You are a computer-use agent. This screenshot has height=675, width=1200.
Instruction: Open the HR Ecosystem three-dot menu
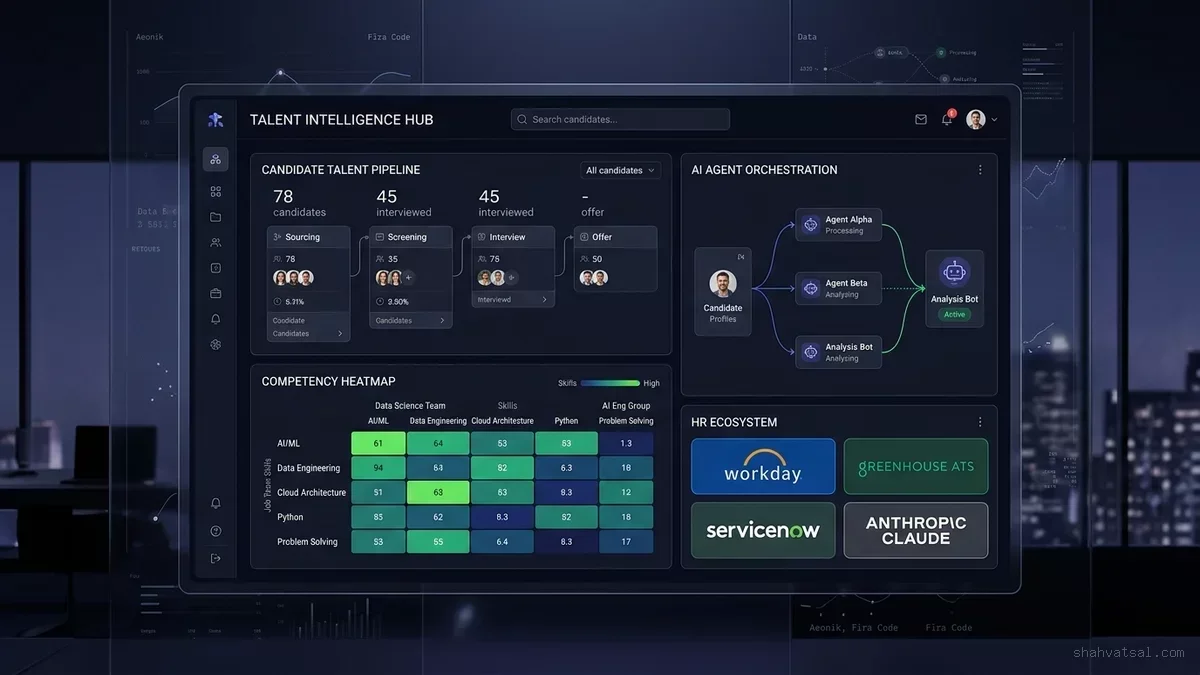tap(980, 422)
